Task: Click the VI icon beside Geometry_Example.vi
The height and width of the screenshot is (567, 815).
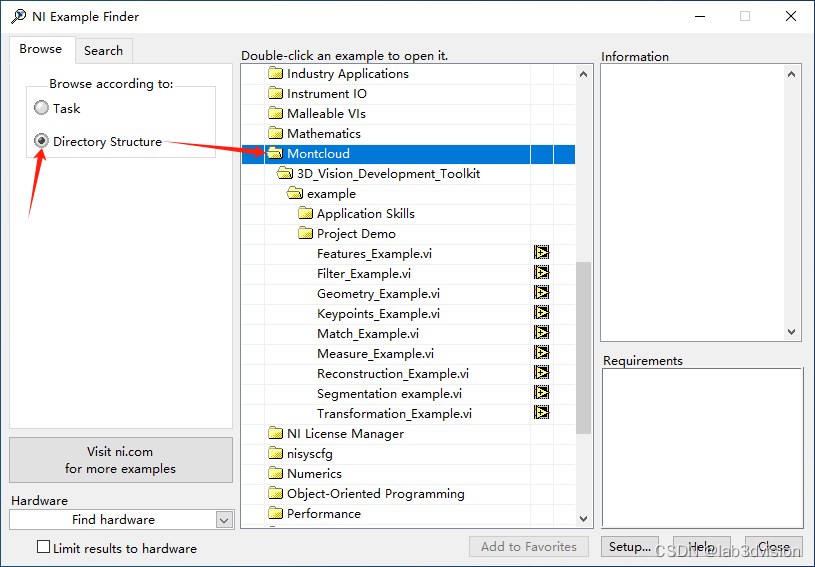Action: [x=541, y=293]
